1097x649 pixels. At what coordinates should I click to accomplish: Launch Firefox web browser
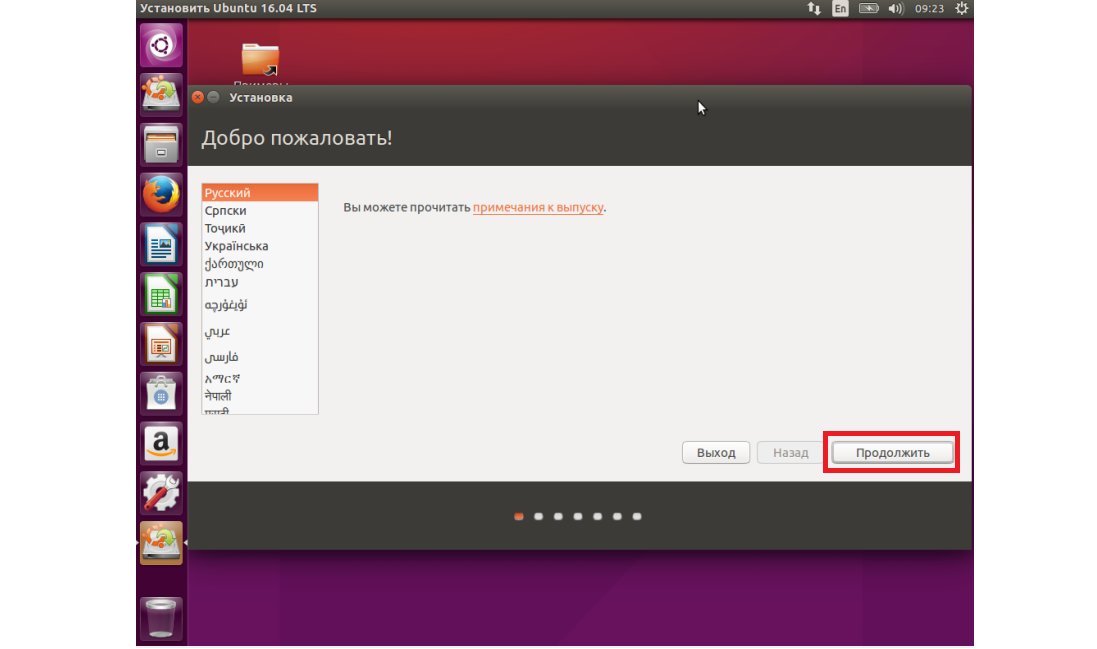click(161, 194)
